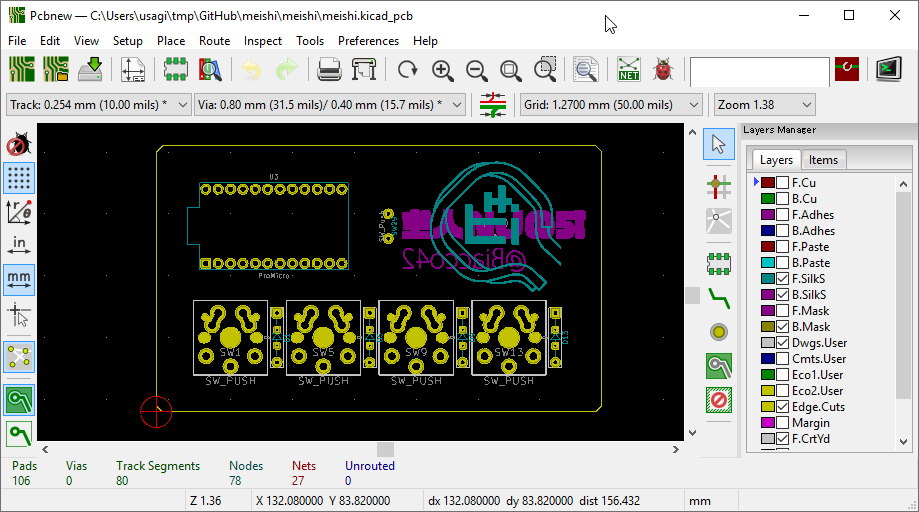Open the Via size dropdown
The image size is (919, 512).
coord(329,105)
